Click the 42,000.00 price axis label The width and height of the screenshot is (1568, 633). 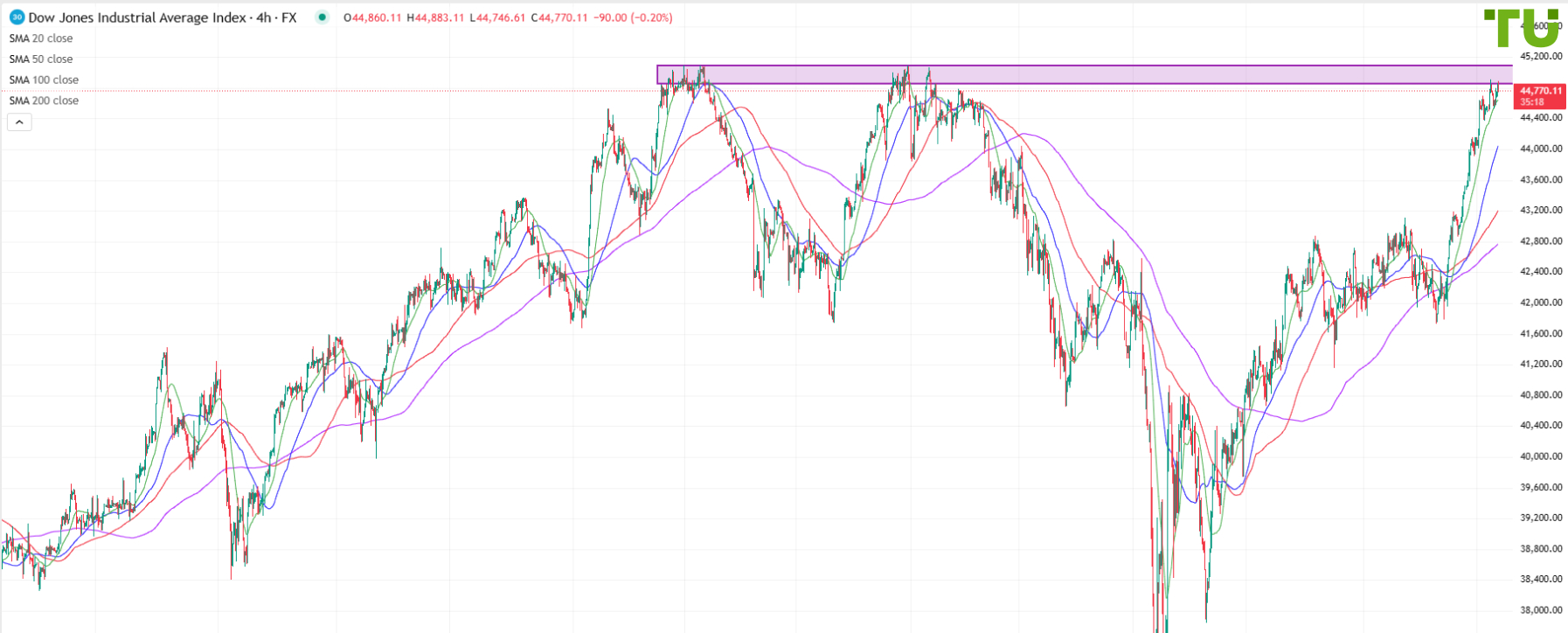coord(1541,303)
